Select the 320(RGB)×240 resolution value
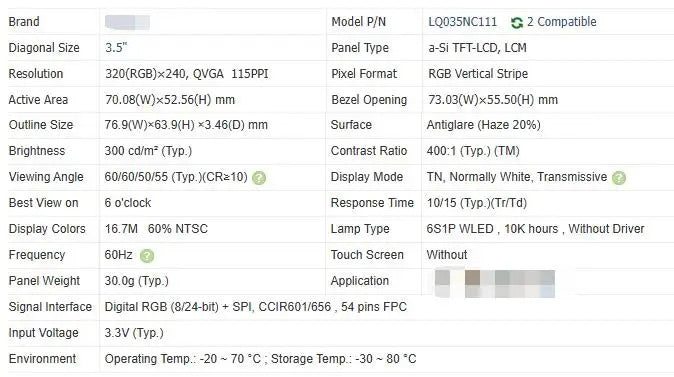Viewport: 674px width, 377px height. point(187,74)
